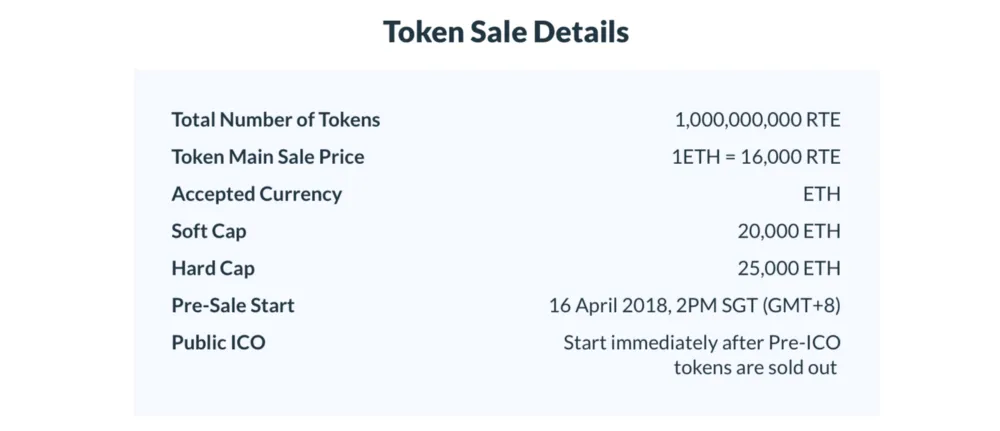The height and width of the screenshot is (431, 1000).
Task: Select the Total Number of Tokens label
Action: (x=276, y=119)
